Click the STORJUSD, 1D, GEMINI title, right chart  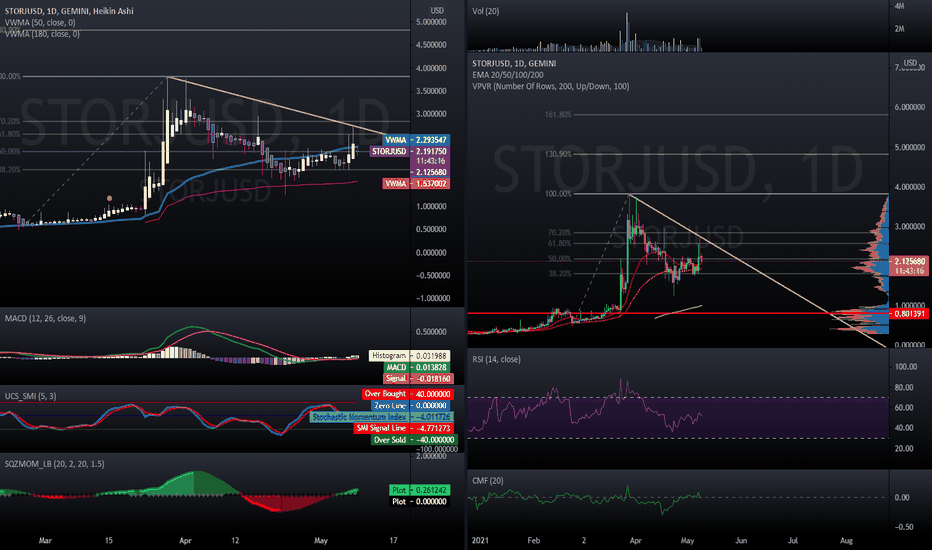[x=514, y=64]
